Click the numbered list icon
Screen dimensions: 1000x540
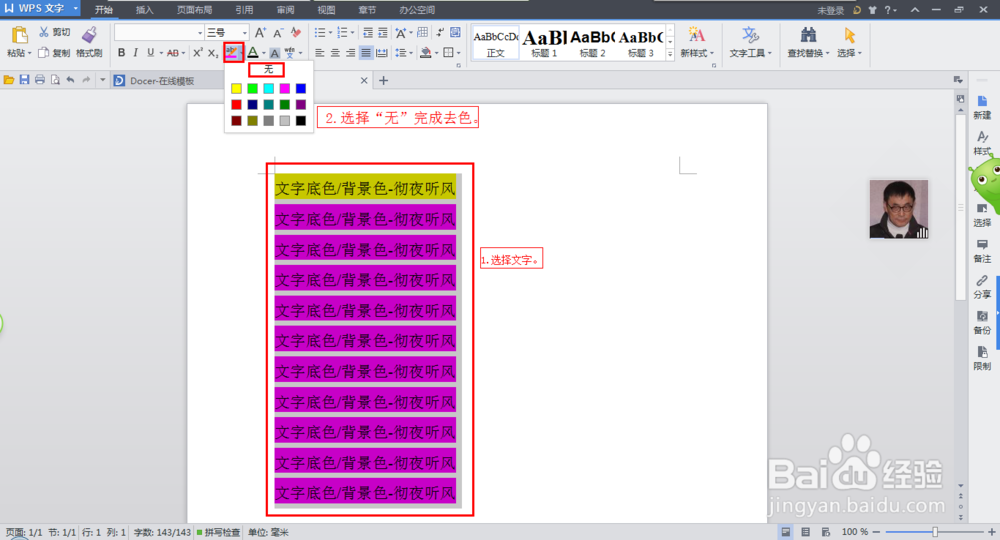point(342,33)
